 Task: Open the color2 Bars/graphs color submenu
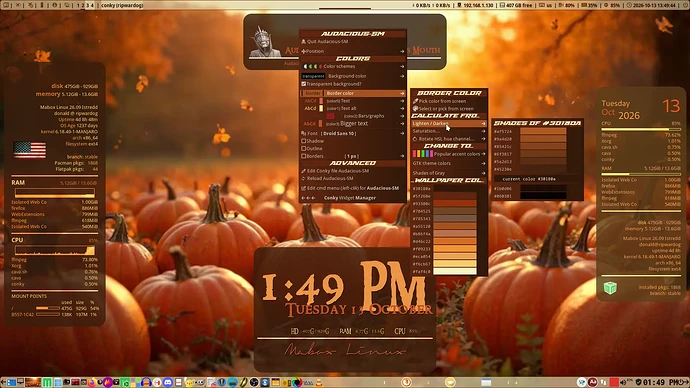(352, 116)
